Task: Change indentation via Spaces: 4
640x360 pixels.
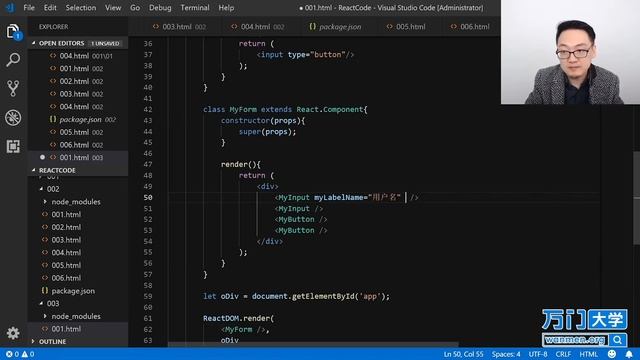Action: (506, 354)
